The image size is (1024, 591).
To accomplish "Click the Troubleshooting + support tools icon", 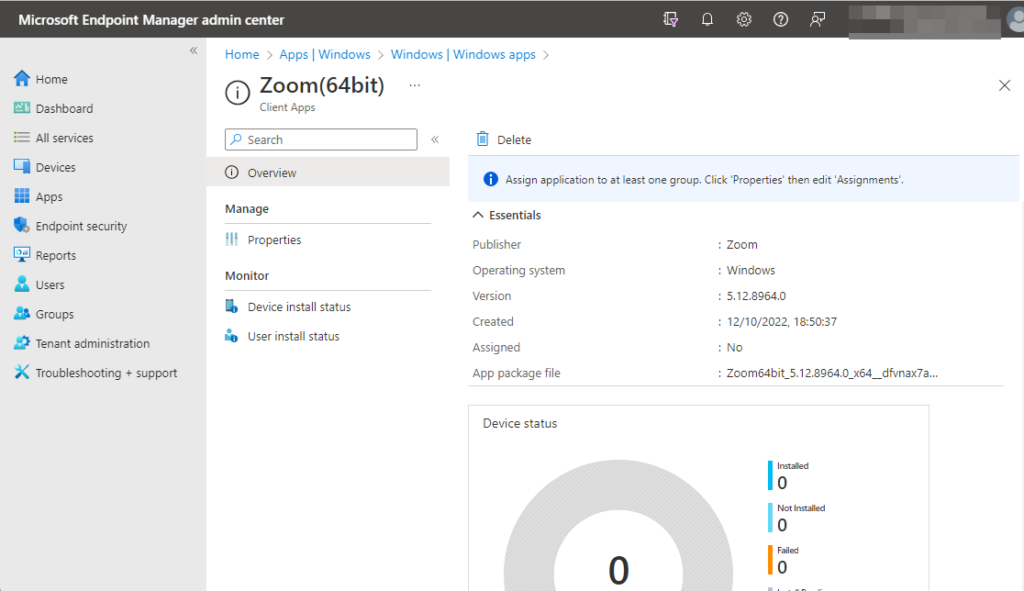I will (22, 372).
